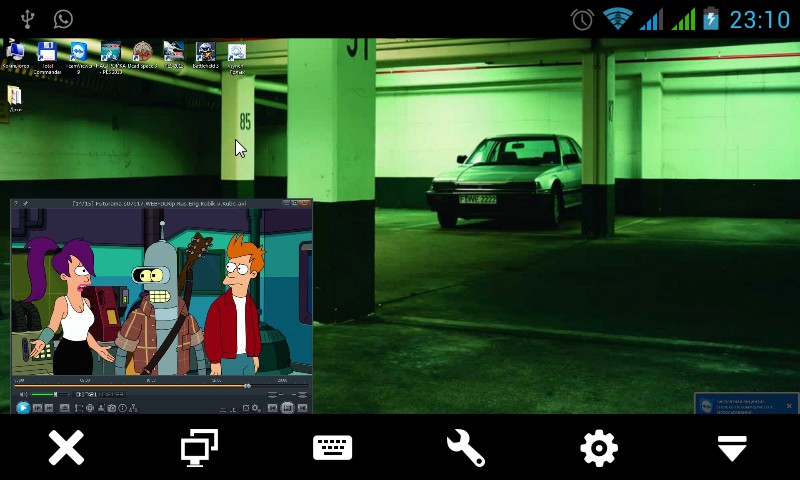Open the gear-document shortcut on desktop
Screen dimensions: 800x480
click(237, 58)
